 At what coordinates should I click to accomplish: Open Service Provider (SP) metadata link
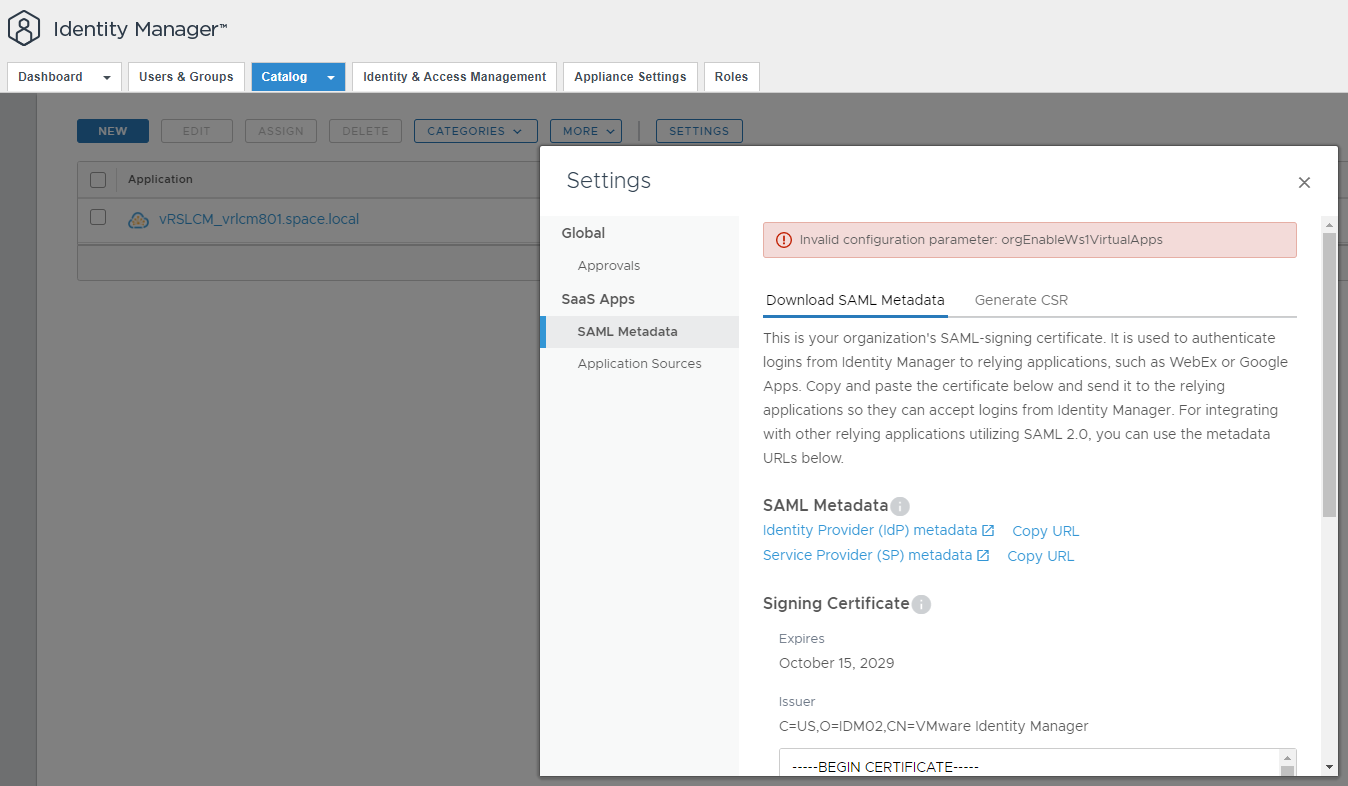point(867,556)
